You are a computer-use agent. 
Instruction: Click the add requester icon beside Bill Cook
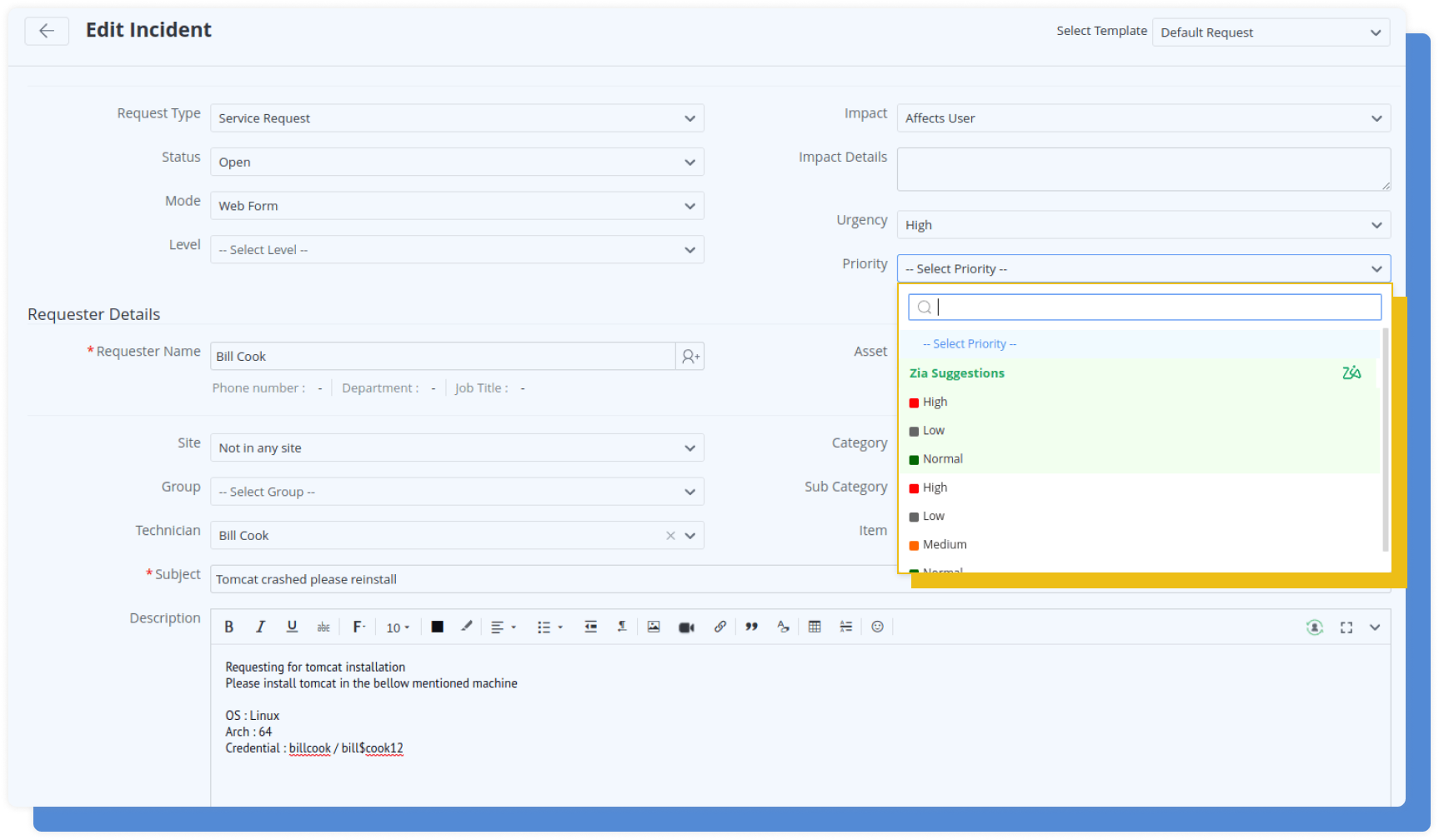690,357
